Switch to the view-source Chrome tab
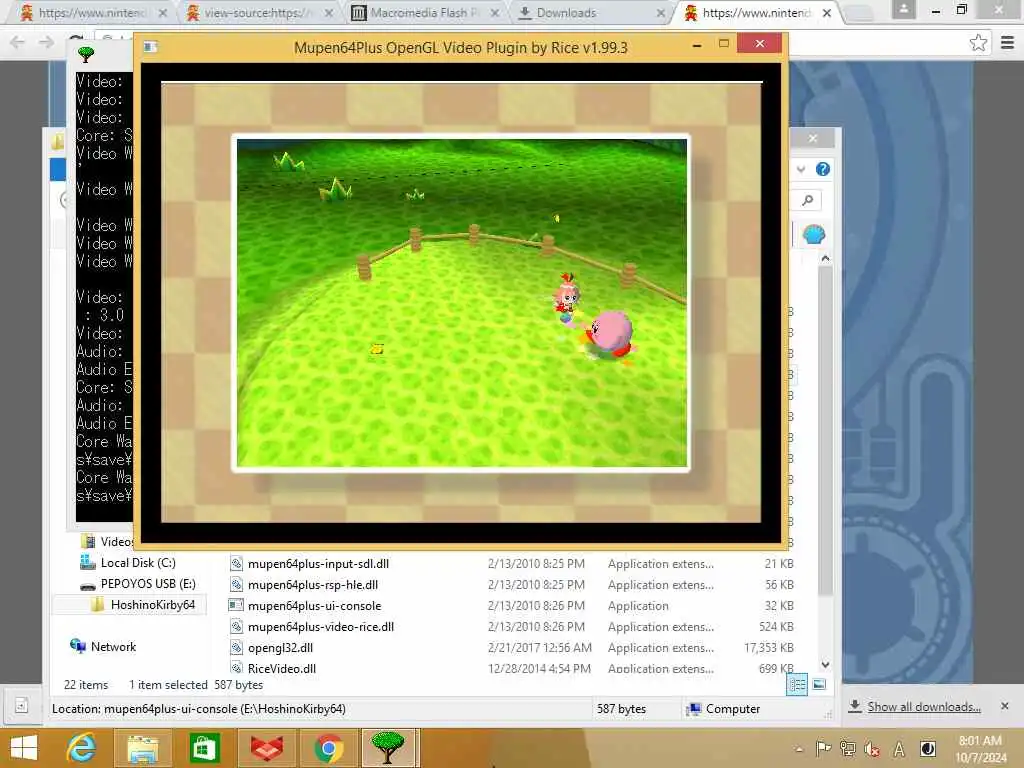This screenshot has width=1024, height=768. 258,13
